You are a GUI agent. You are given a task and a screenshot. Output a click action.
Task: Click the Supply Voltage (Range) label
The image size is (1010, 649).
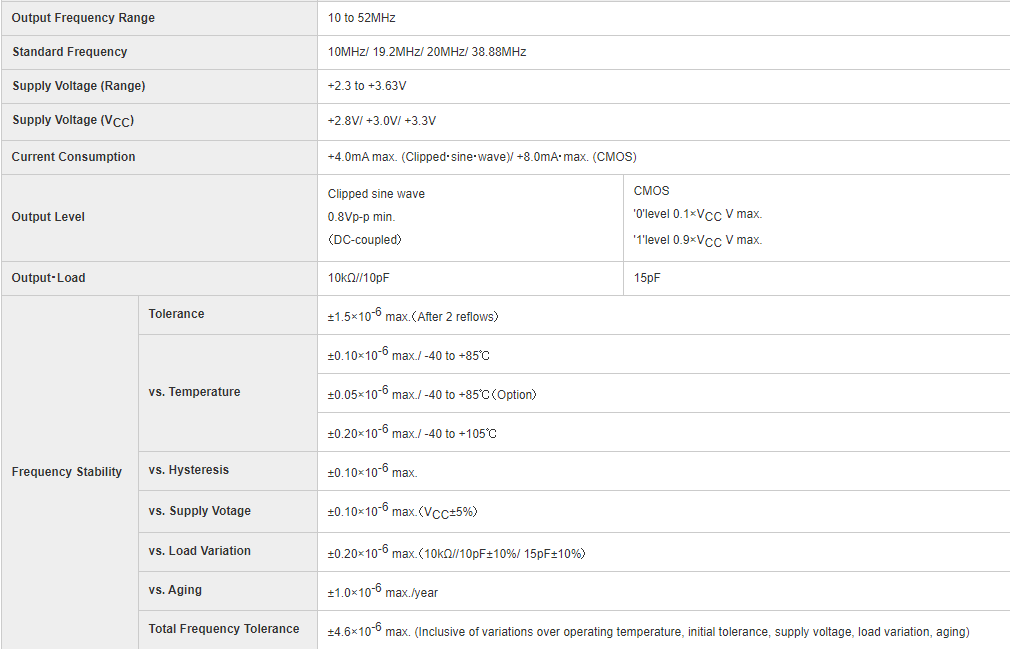[79, 86]
